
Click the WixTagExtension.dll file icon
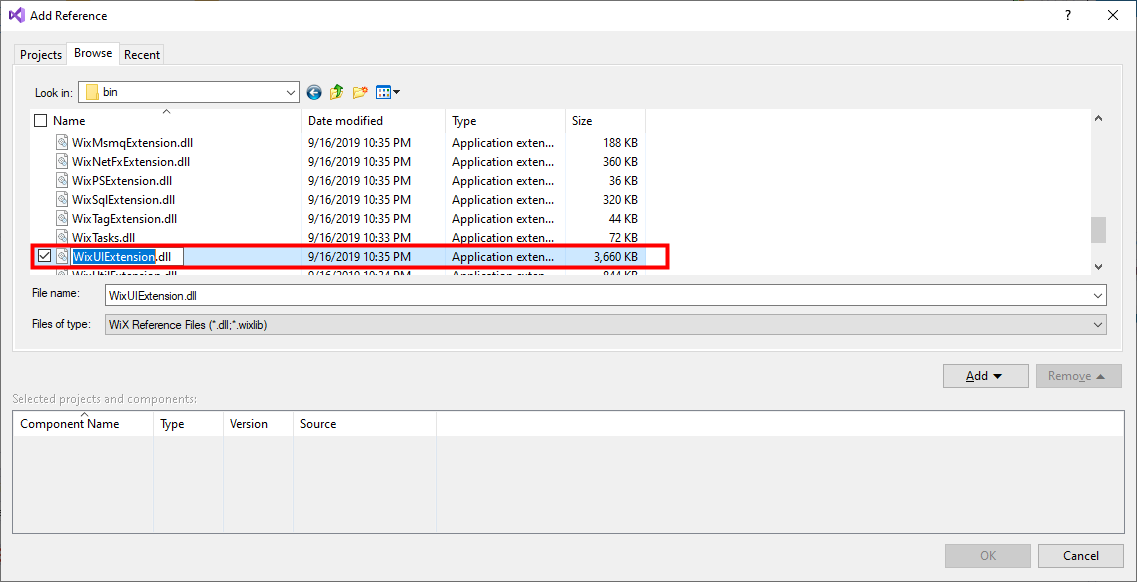[63, 218]
